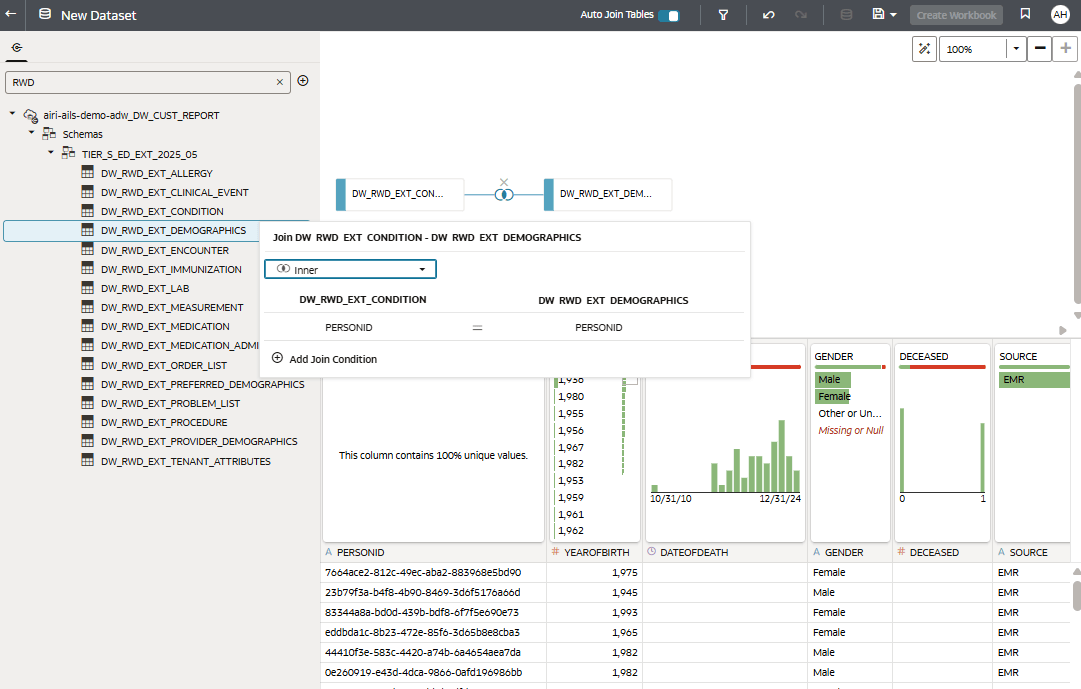Viewport: 1081px width, 689px height.
Task: Click the auto-arrange wand icon
Action: click(925, 49)
